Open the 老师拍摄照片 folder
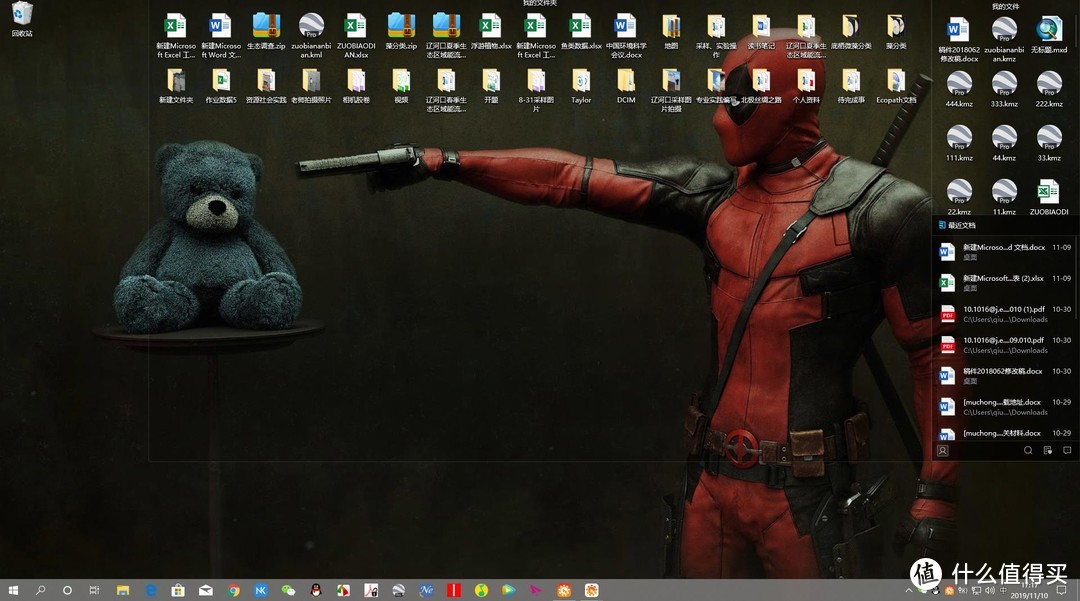Viewport: 1080px width, 601px height. point(311,86)
